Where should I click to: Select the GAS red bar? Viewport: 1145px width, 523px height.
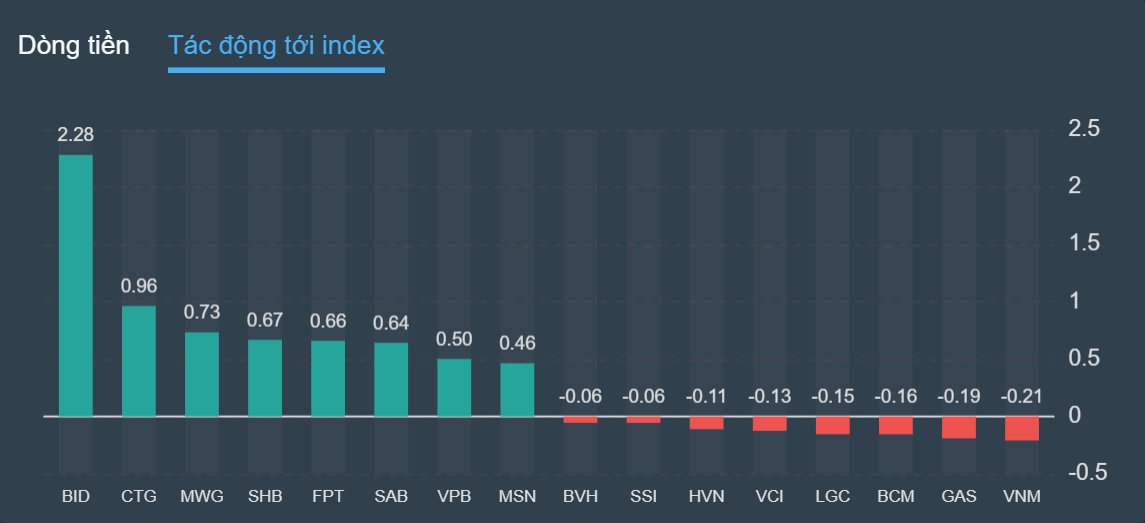click(959, 427)
